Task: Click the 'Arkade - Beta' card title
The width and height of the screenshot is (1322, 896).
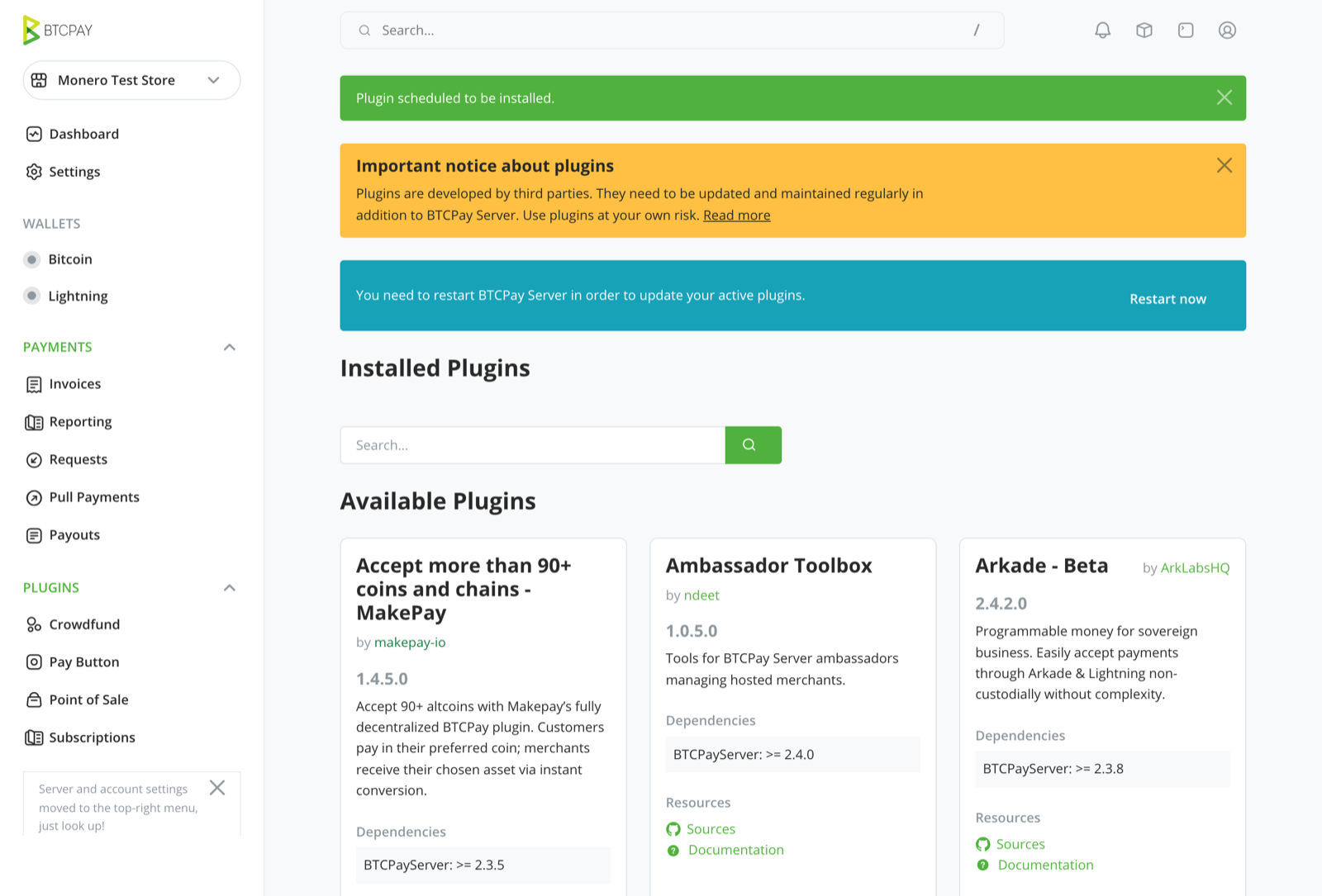Action: (1042, 566)
